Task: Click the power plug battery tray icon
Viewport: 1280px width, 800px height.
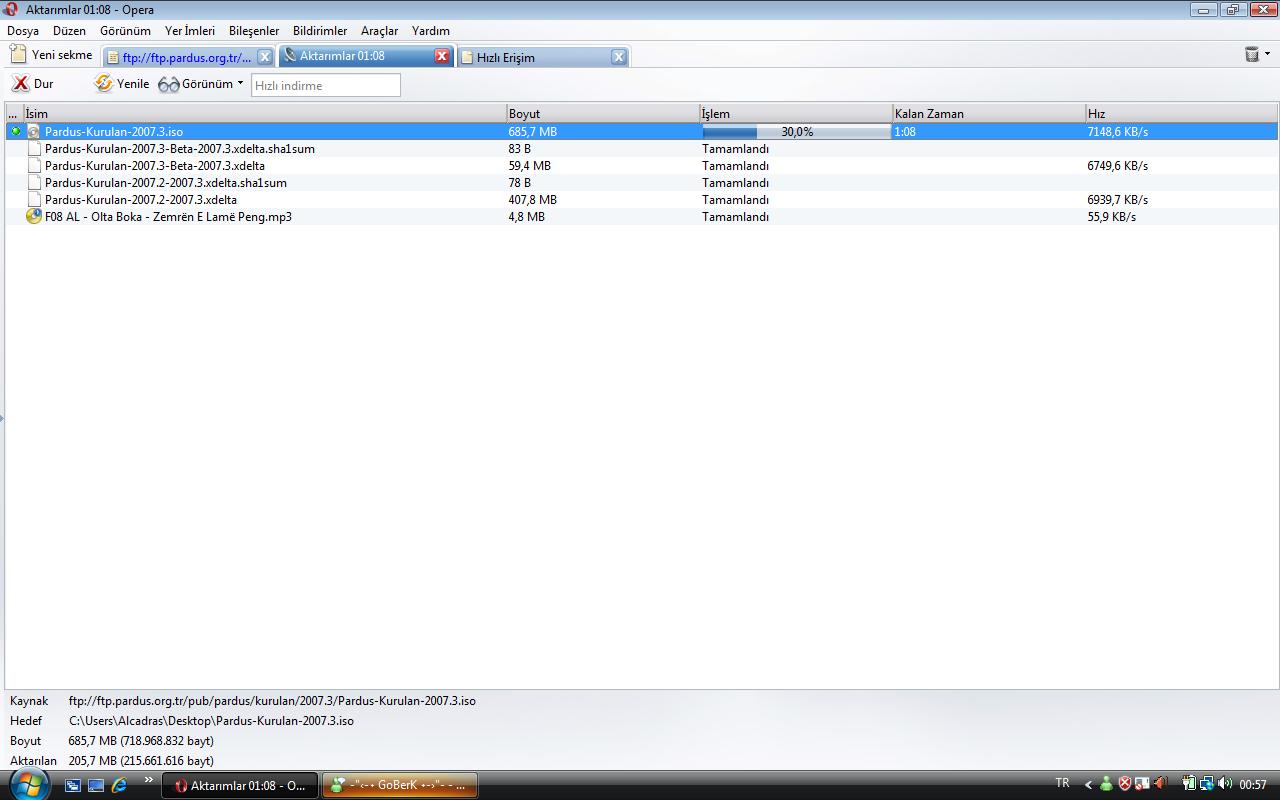Action: 1190,784
